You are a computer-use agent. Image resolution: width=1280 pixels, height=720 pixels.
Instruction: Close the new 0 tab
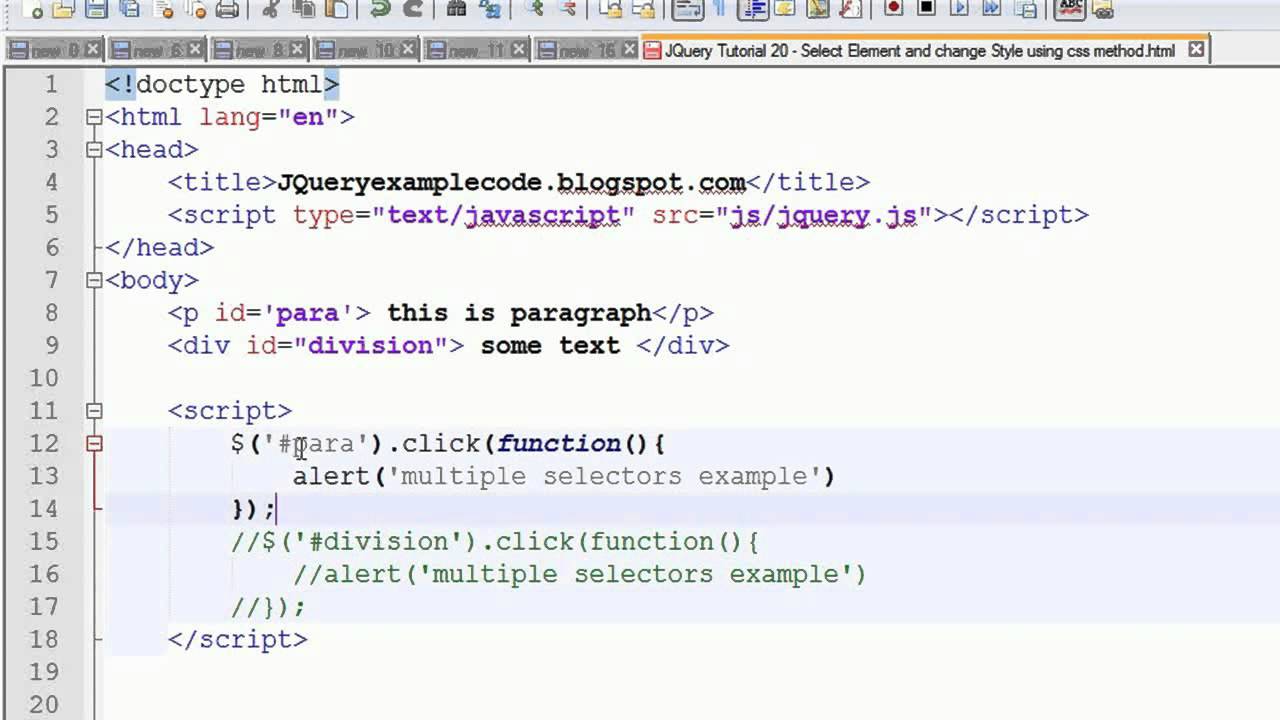[x=93, y=49]
